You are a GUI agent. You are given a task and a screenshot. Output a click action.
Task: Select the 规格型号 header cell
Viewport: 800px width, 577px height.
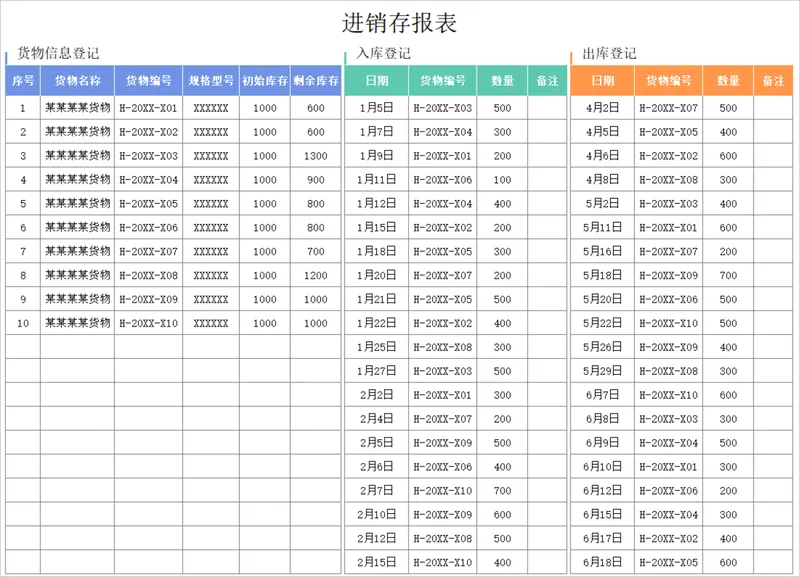(211, 81)
